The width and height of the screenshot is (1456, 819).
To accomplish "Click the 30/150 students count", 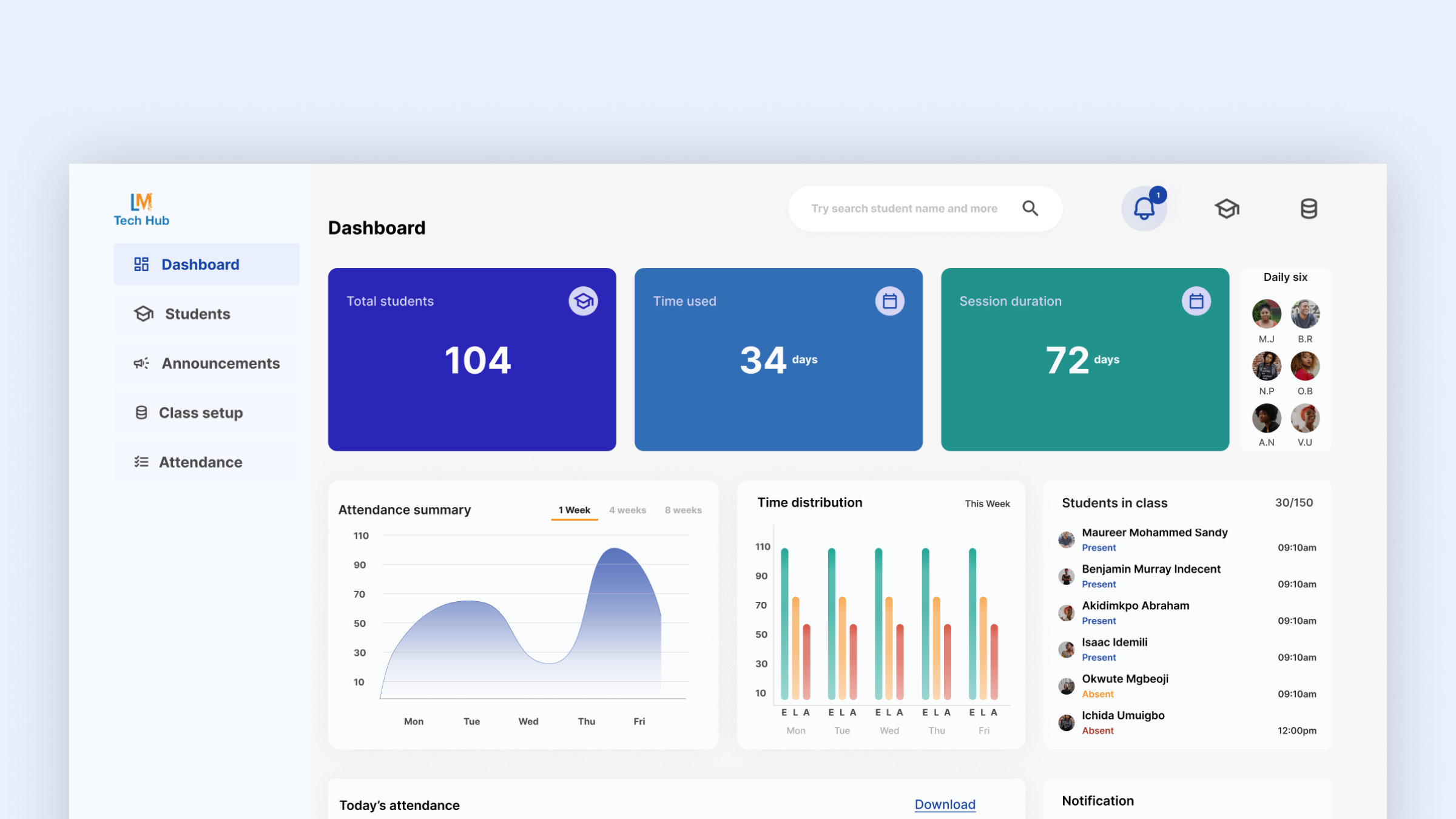I will click(x=1293, y=502).
